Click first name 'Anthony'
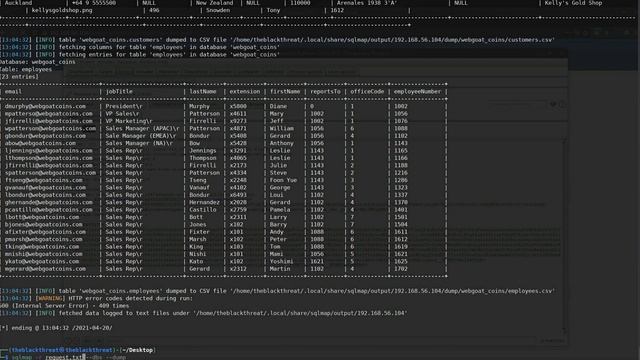Viewport: 640px width, 360px height. coord(282,143)
